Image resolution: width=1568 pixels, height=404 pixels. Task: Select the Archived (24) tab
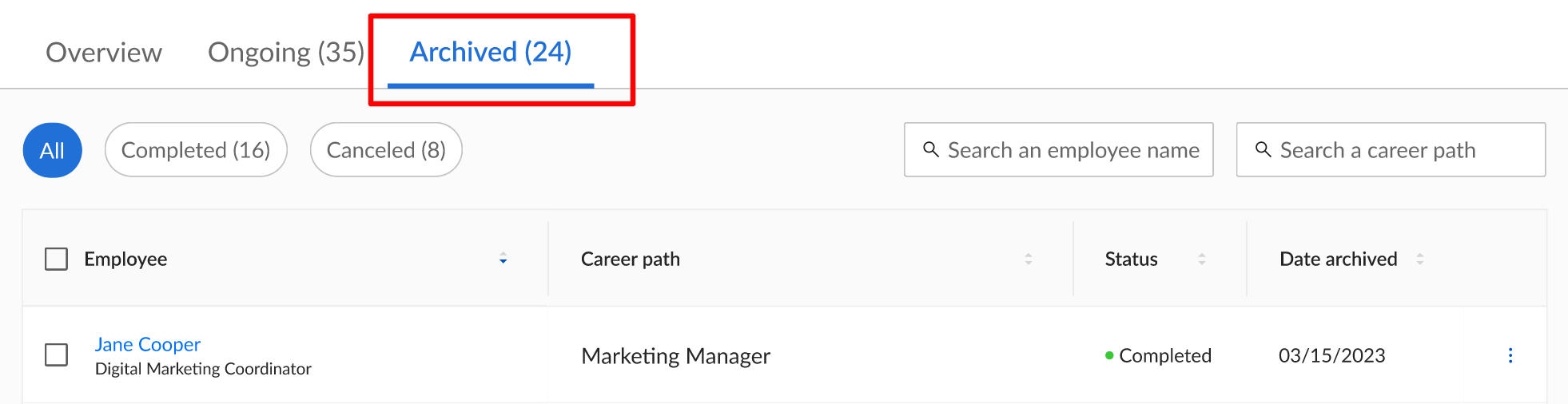click(491, 53)
